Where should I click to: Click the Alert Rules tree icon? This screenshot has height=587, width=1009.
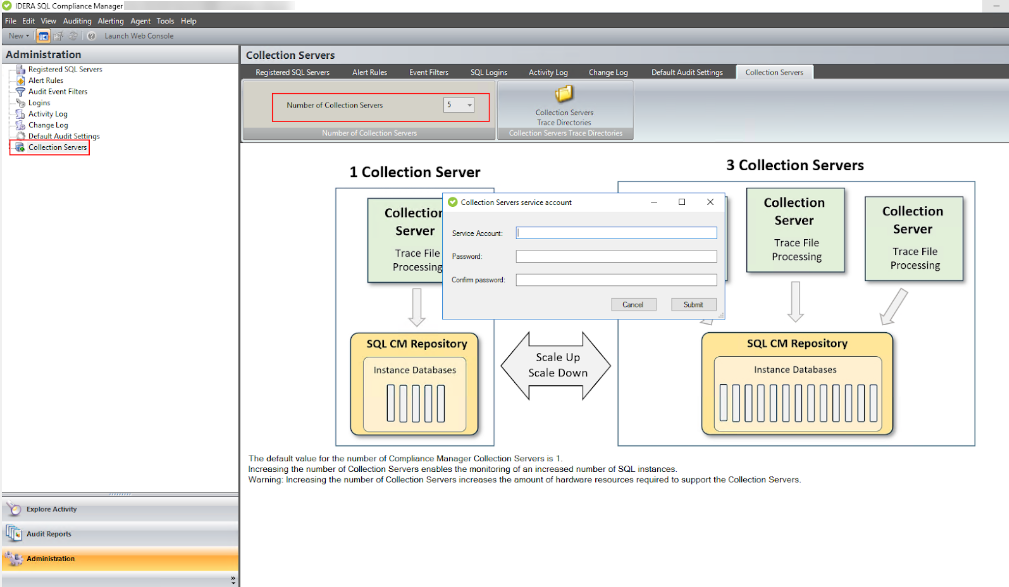(21, 80)
